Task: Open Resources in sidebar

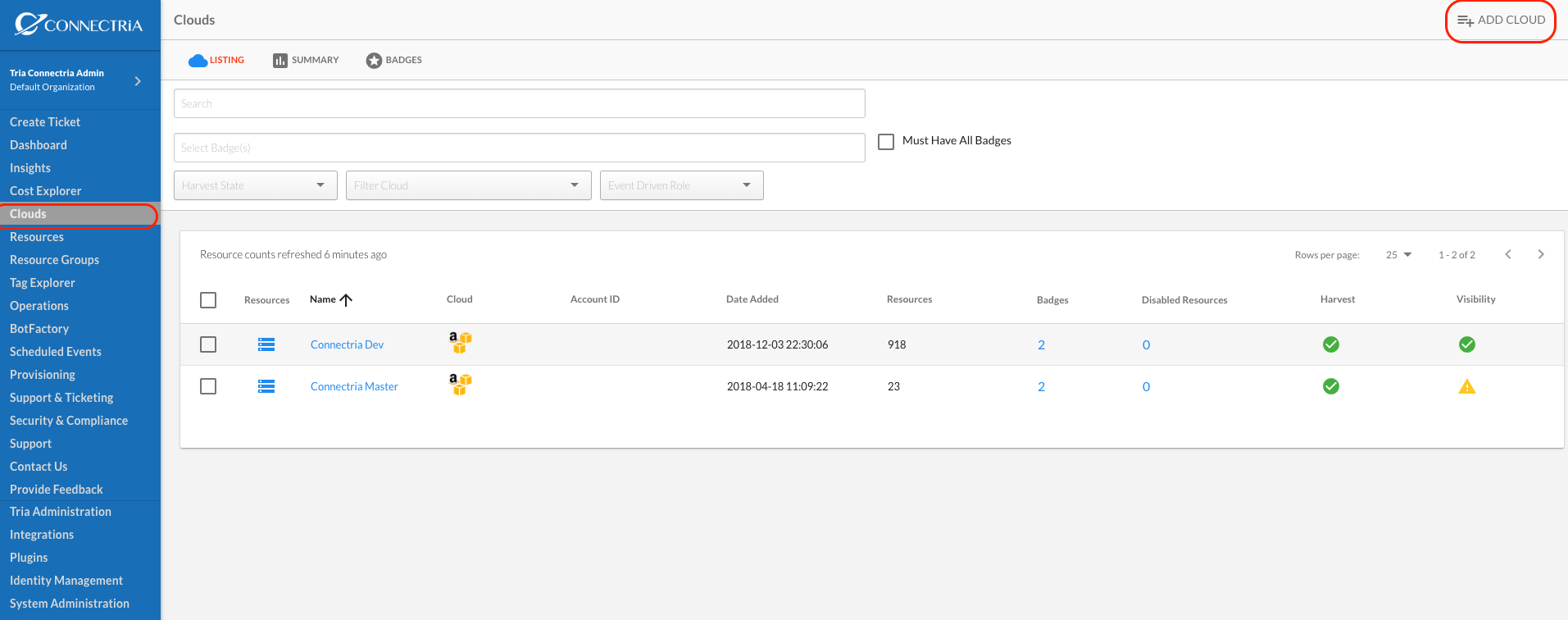Action: pyautogui.click(x=37, y=237)
